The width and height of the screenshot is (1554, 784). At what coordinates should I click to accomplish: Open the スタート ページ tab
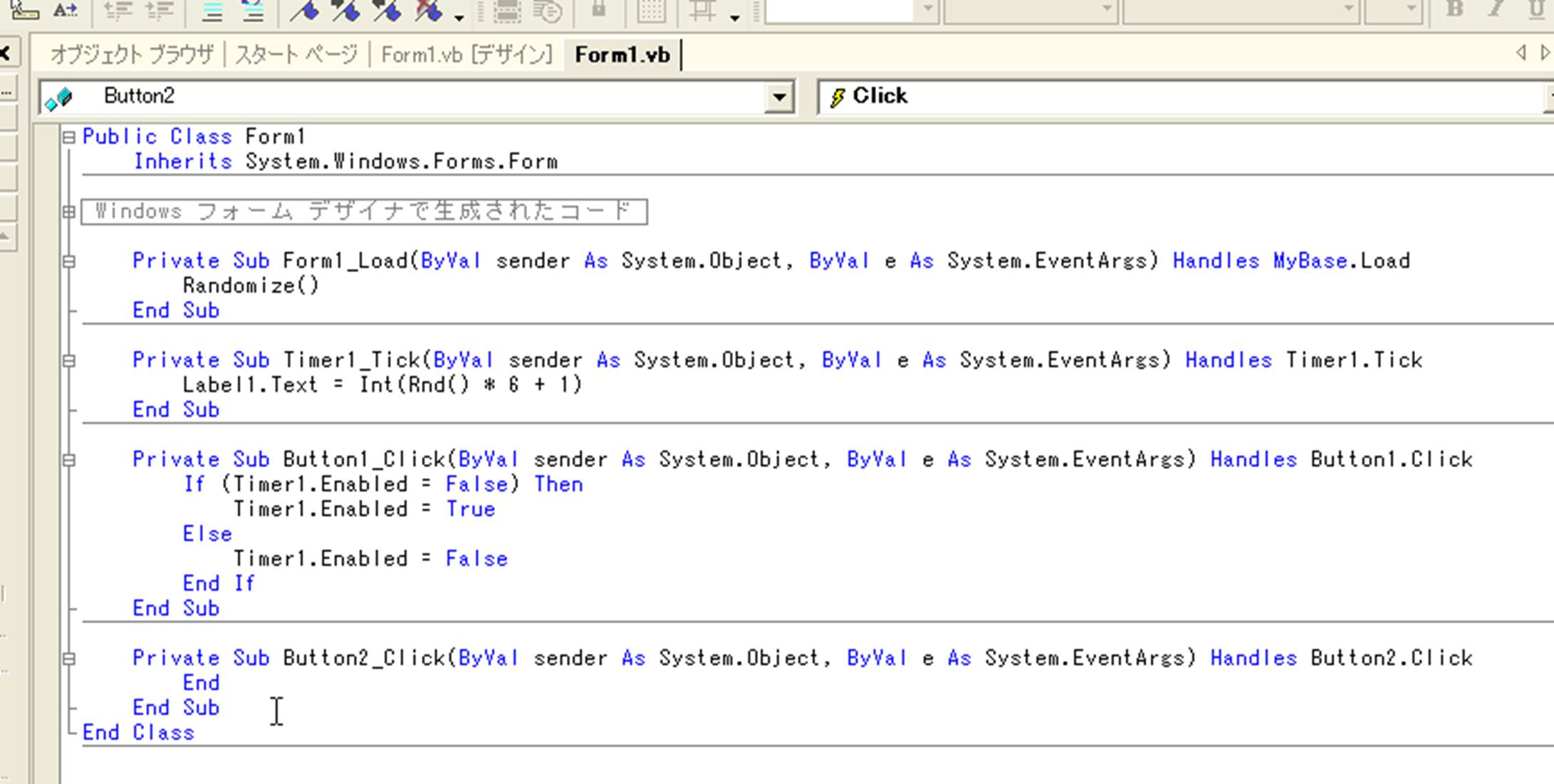pyautogui.click(x=296, y=55)
